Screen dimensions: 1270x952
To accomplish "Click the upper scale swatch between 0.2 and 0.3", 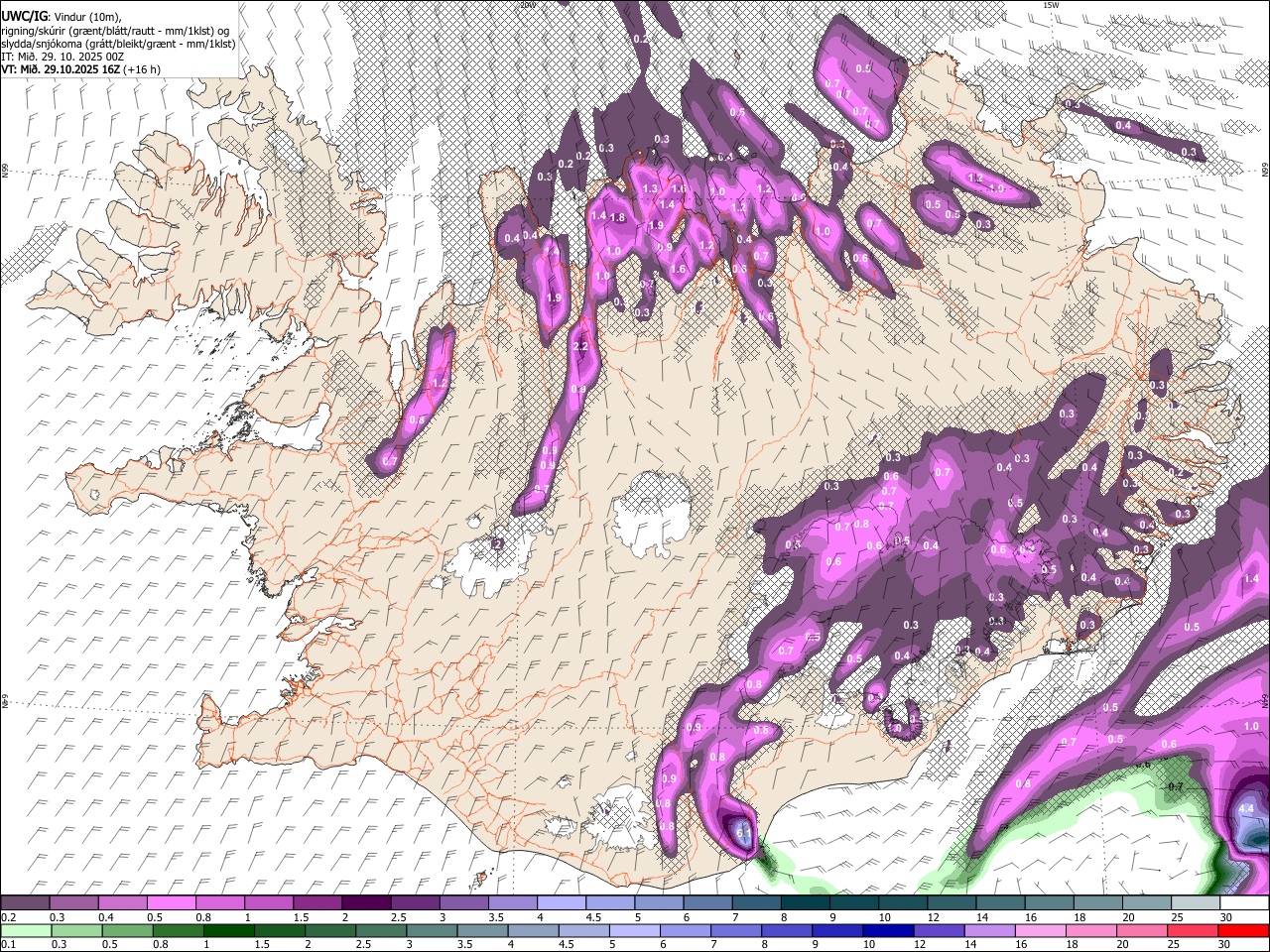I will 25,903.
